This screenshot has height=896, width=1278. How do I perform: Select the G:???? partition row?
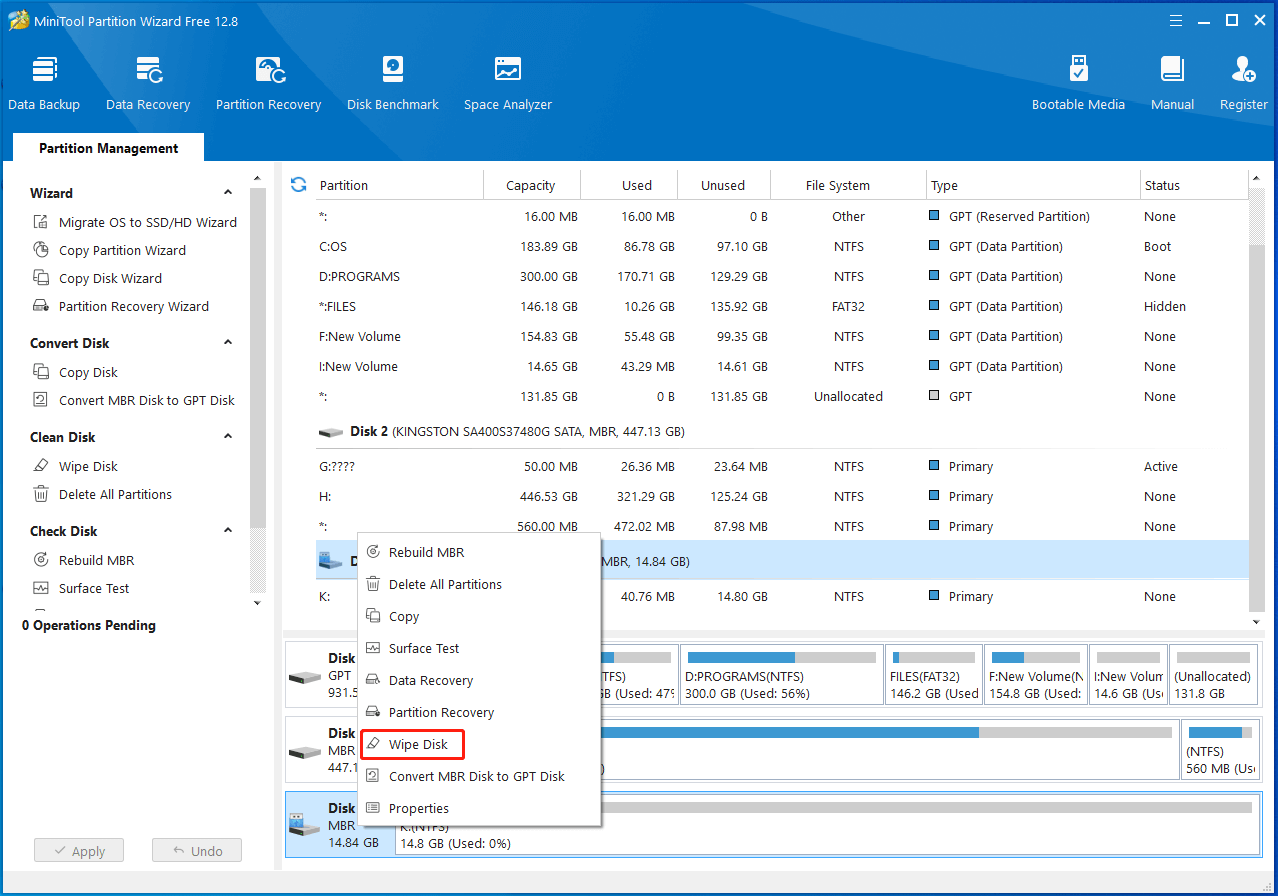tap(781, 466)
